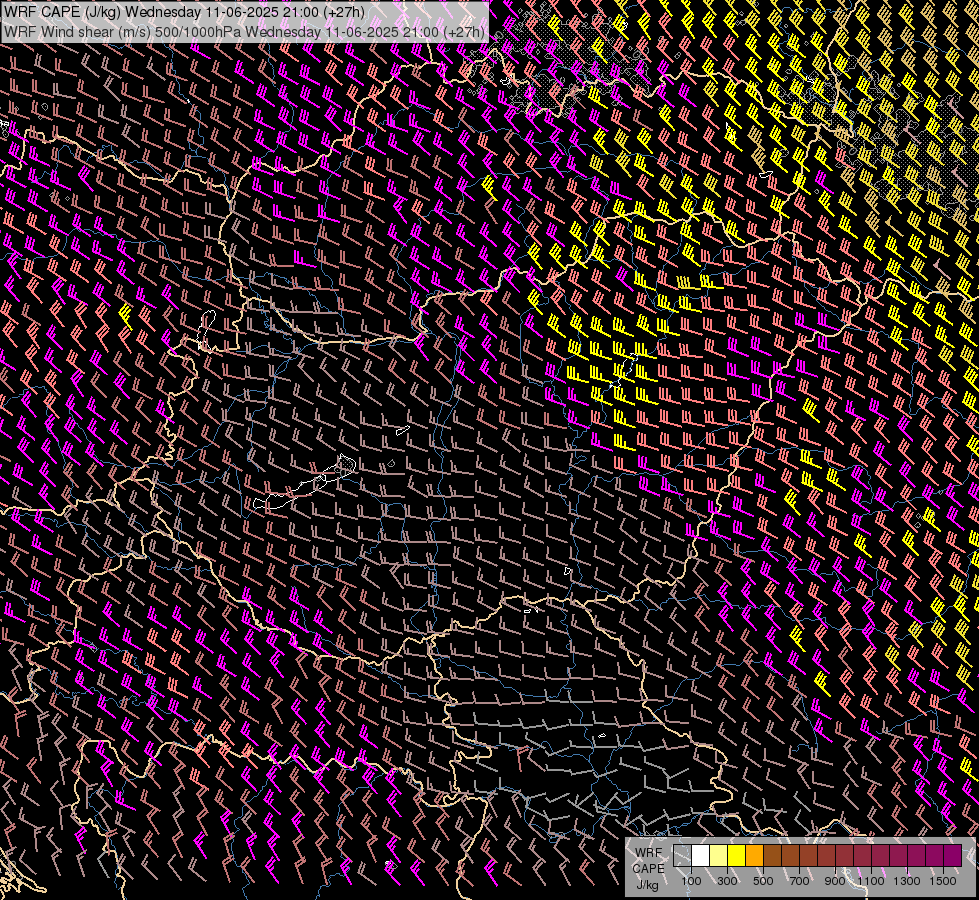The height and width of the screenshot is (900, 979).
Task: Click the 300 legend value label
Action: [x=727, y=881]
